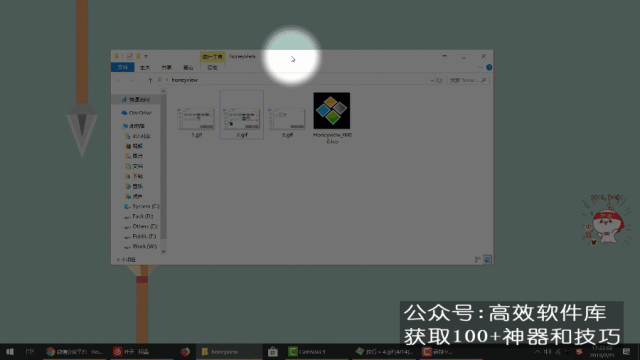Viewport: 640px width, 360px height.
Task: Open the Camtasia 9 taskbar button
Action: click(x=317, y=351)
